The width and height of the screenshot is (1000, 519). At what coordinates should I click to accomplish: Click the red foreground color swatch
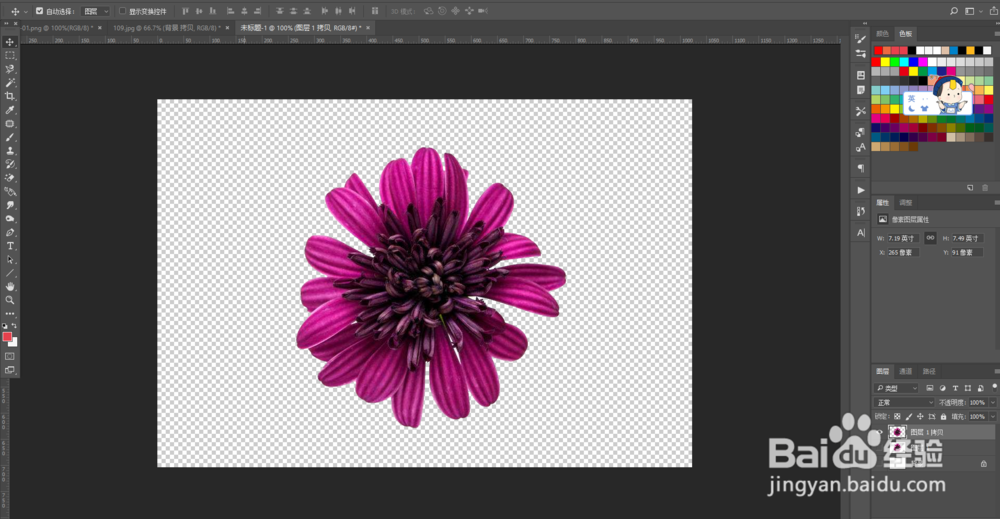(8, 337)
